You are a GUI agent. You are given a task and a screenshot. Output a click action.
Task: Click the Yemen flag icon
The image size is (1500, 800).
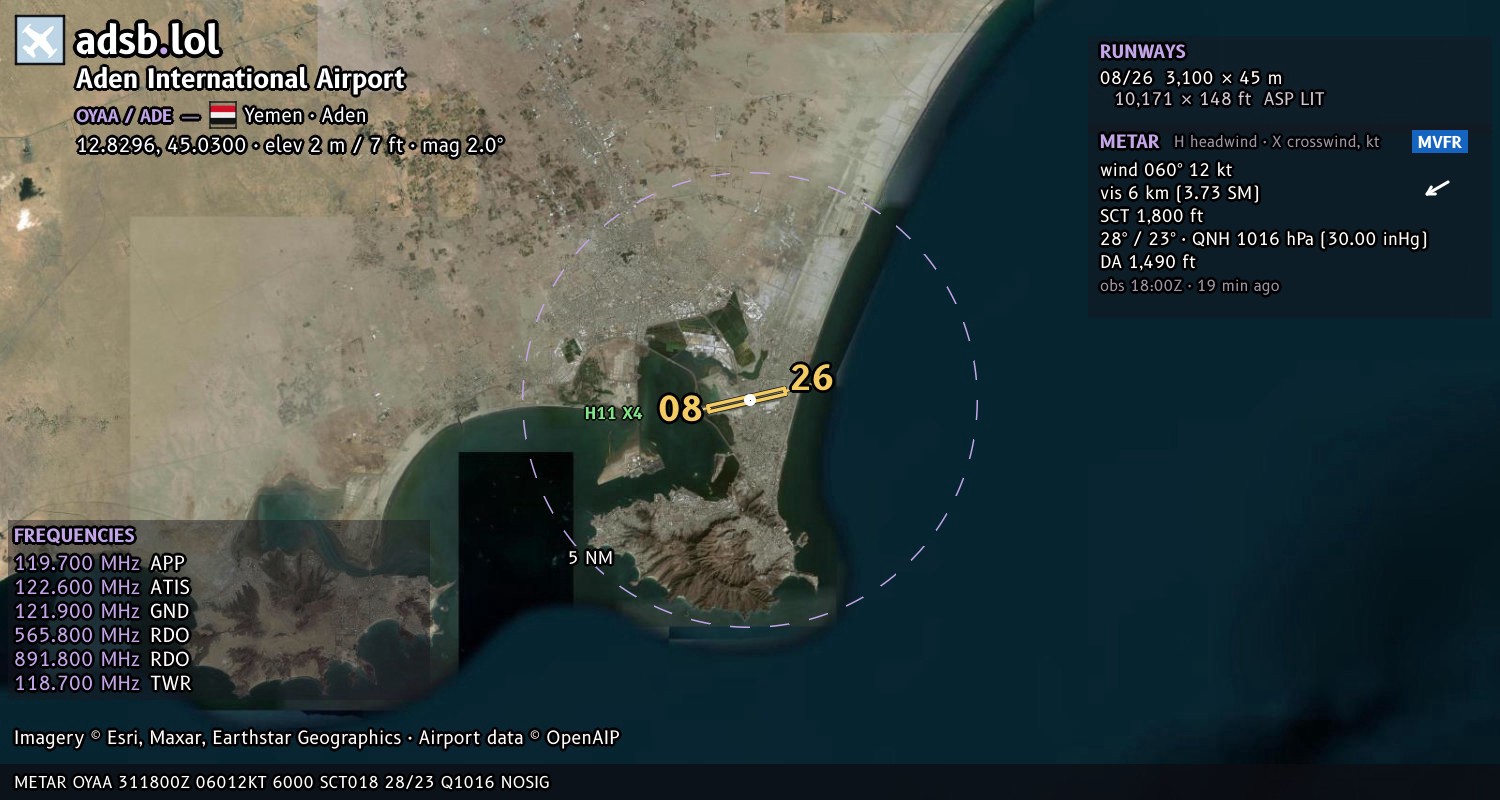point(222,115)
